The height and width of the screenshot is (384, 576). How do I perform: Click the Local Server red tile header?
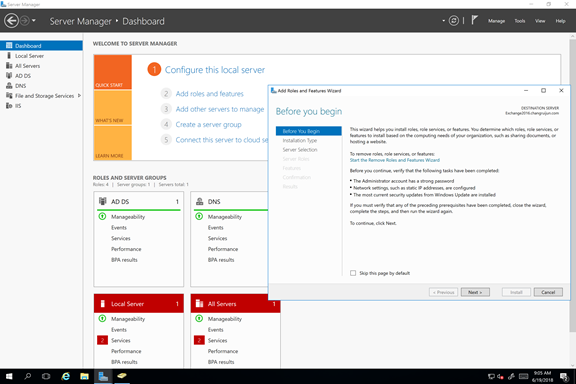coord(138,304)
